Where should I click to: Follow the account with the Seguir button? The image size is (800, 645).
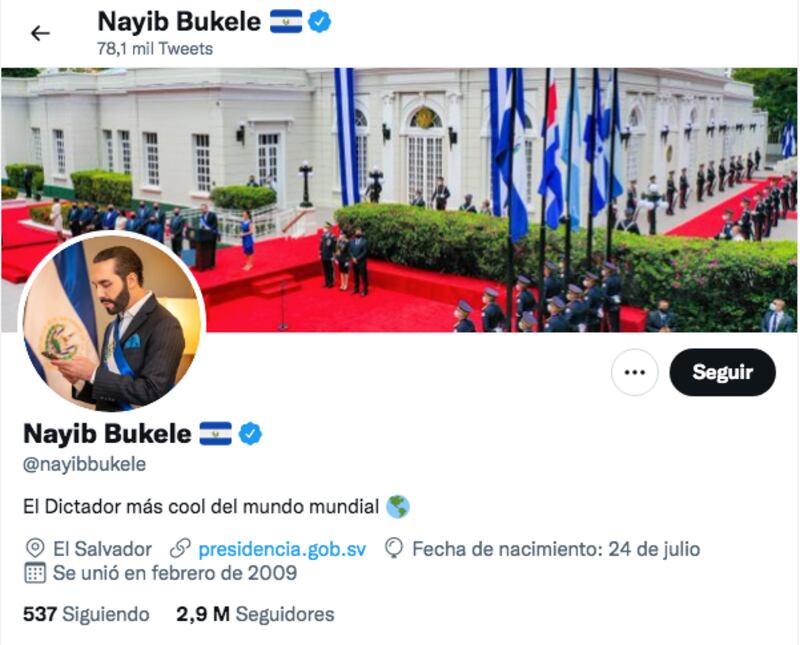coord(722,372)
